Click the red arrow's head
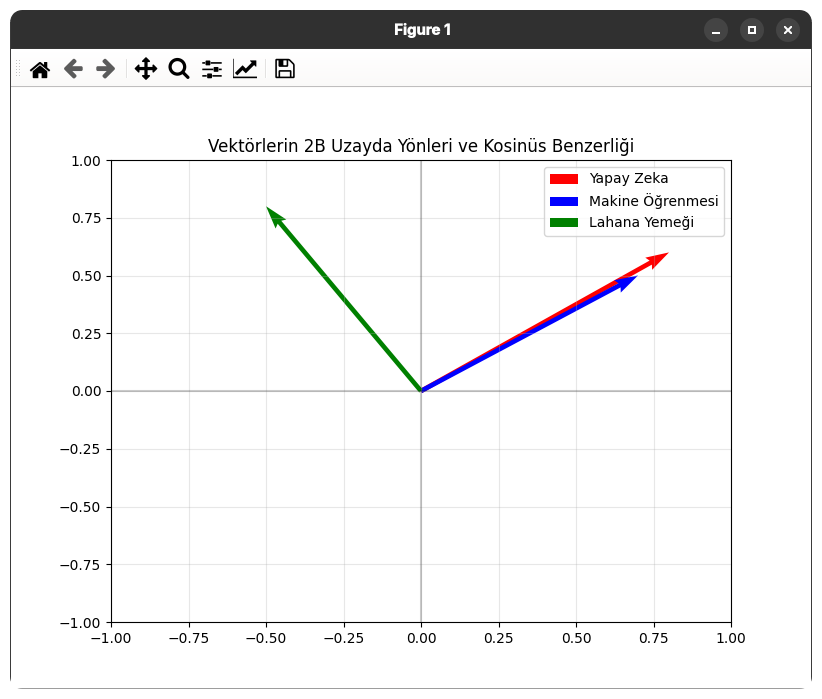 (660, 258)
